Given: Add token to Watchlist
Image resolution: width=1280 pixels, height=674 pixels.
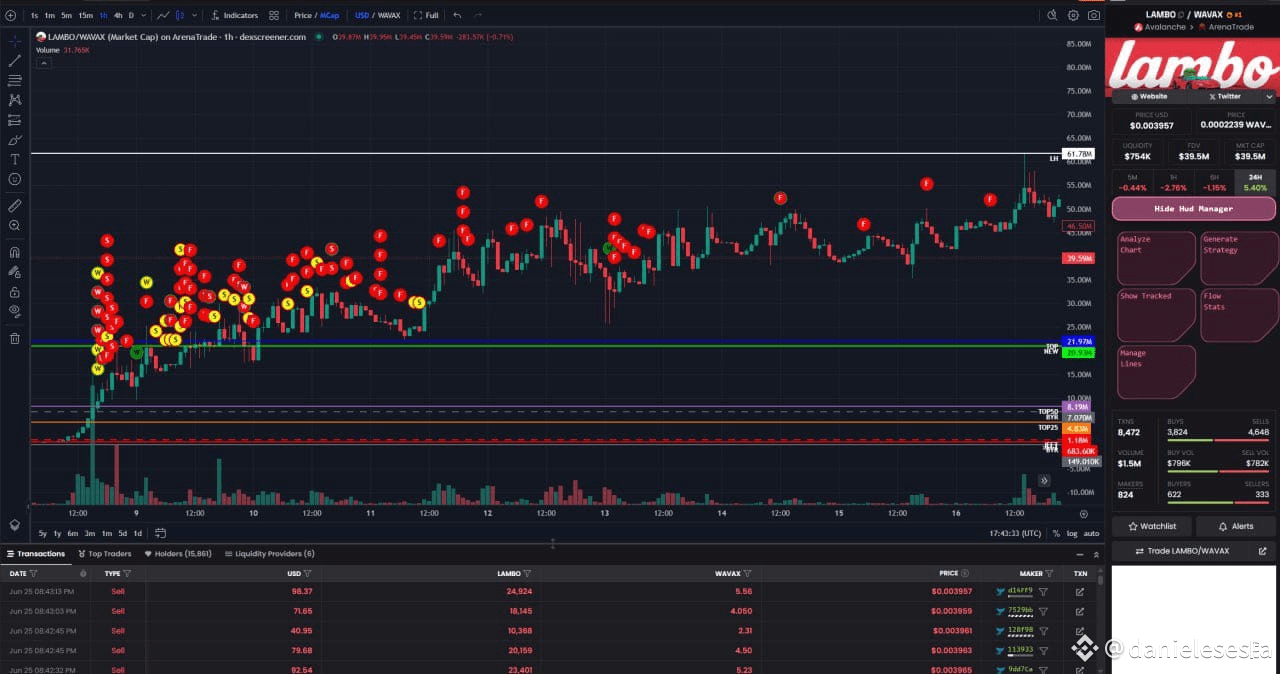Looking at the screenshot, I should click(1152, 526).
